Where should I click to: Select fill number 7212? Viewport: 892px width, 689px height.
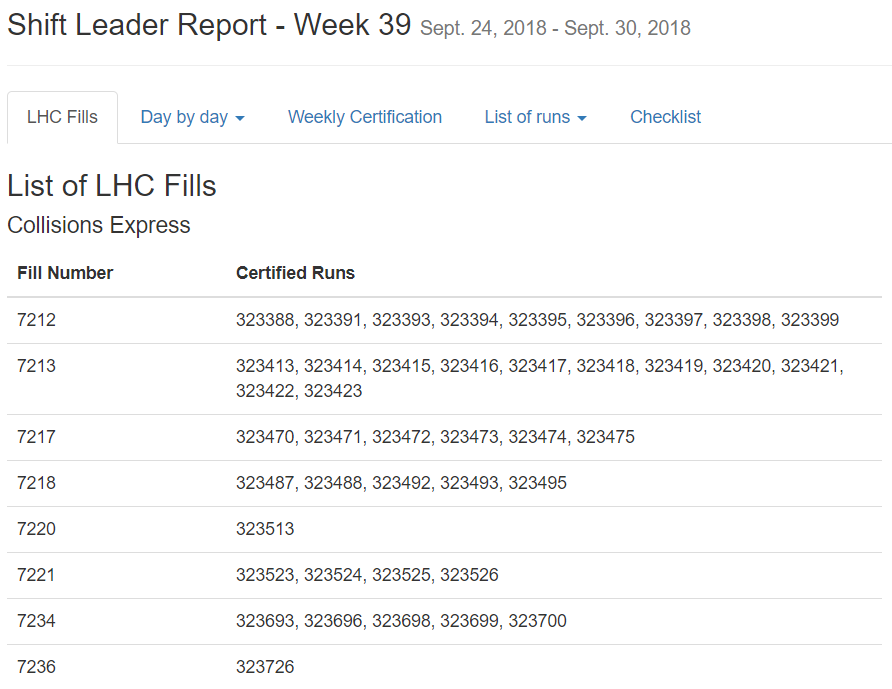point(36,320)
